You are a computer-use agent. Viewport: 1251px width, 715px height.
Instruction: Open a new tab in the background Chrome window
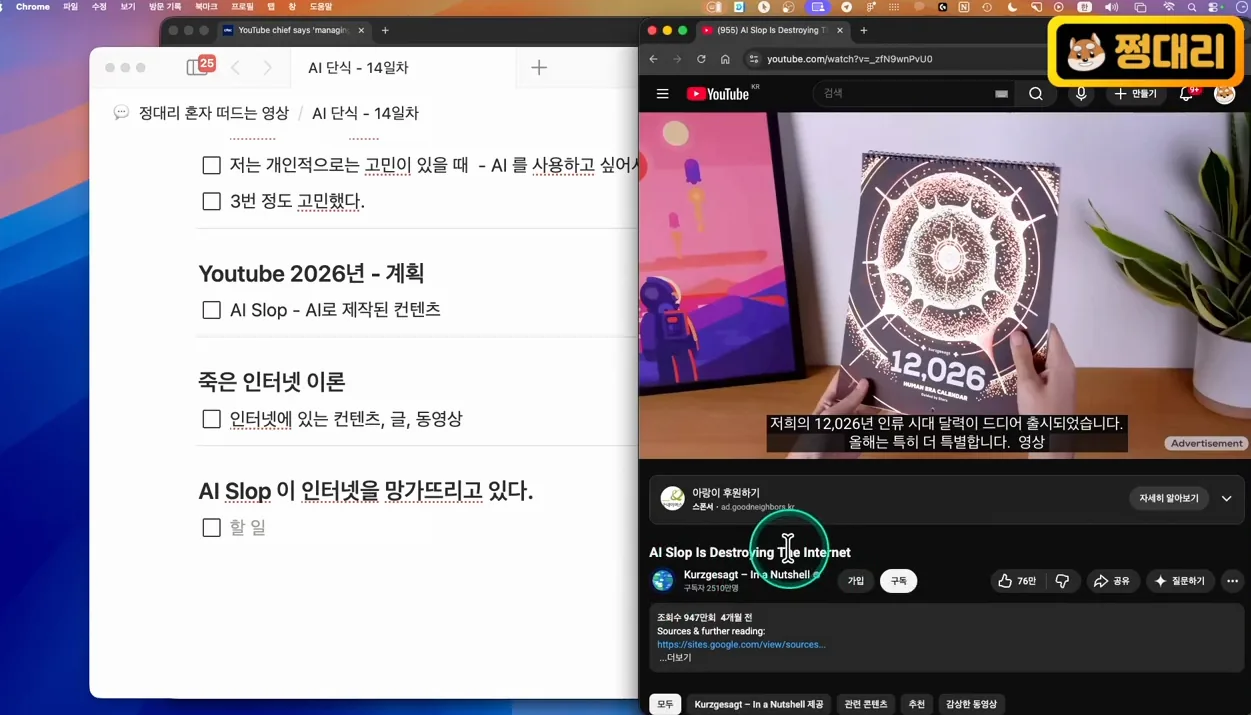click(x=385, y=31)
